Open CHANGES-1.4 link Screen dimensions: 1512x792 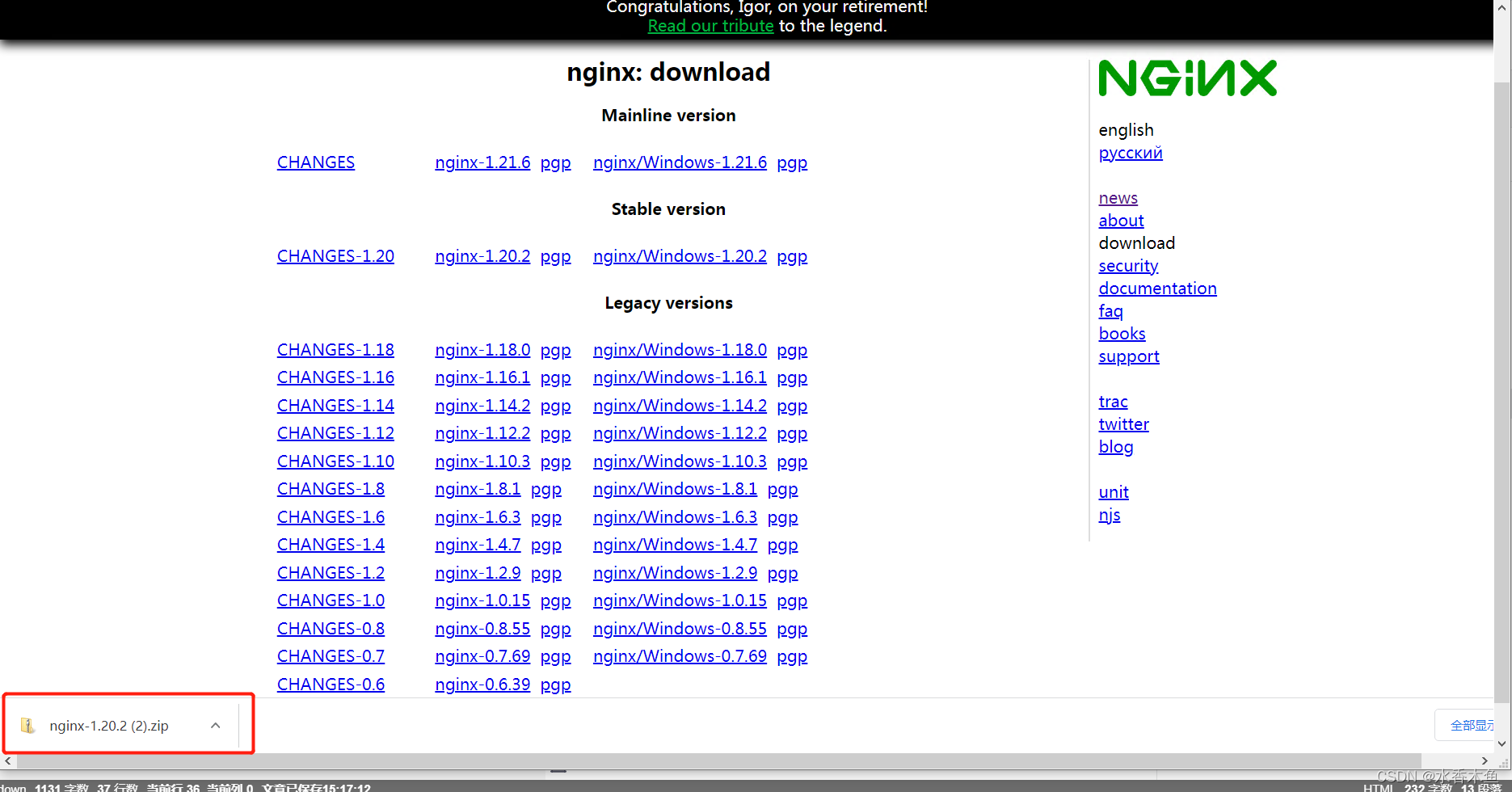point(331,545)
